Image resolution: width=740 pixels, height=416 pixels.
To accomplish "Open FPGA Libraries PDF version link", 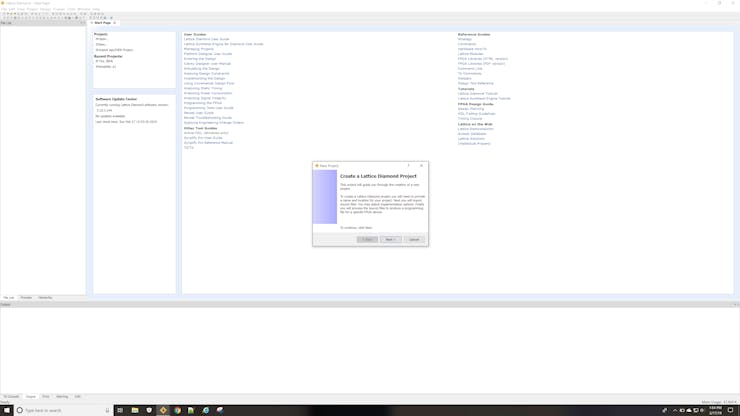I will (481, 64).
